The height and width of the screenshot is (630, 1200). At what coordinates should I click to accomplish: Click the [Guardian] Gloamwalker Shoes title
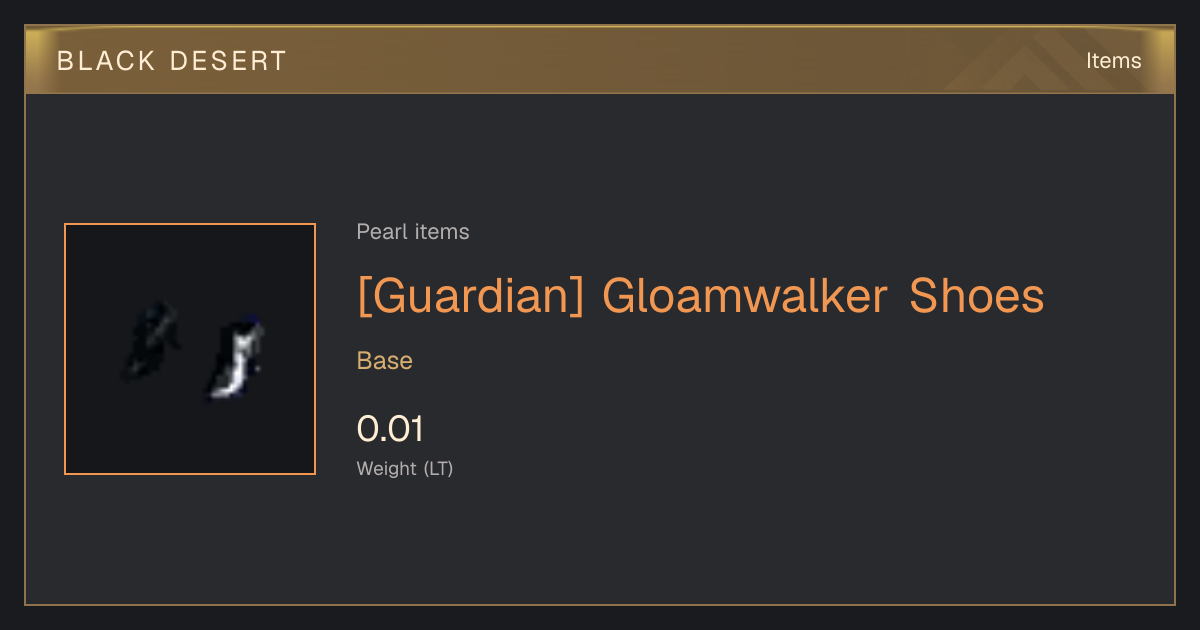coord(701,297)
